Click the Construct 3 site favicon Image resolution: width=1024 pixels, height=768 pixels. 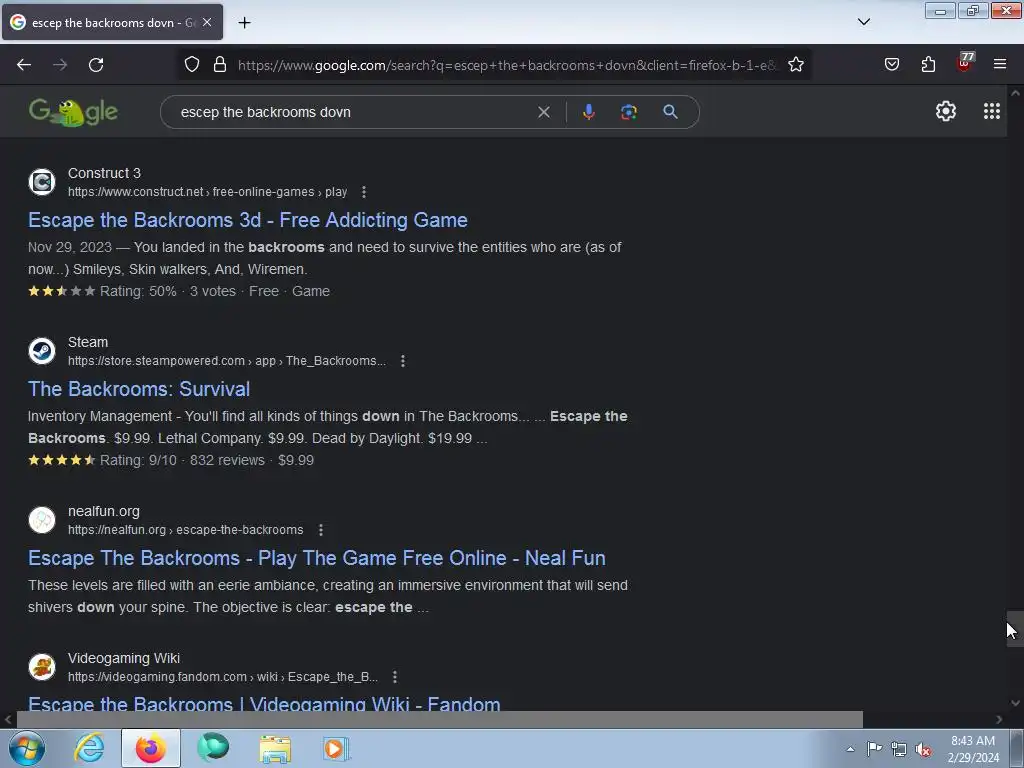point(42,182)
